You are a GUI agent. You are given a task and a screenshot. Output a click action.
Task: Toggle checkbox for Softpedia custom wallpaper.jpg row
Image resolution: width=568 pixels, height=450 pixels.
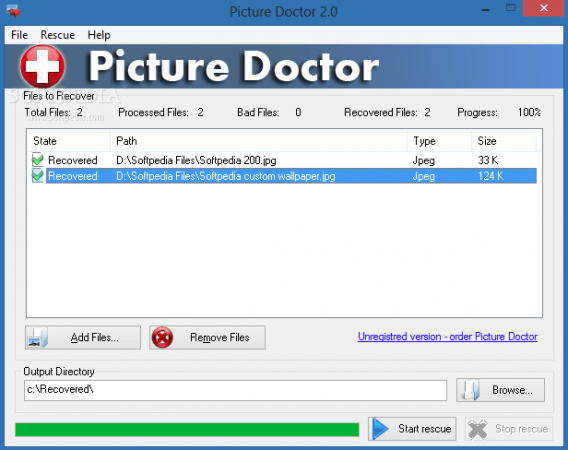[37, 176]
